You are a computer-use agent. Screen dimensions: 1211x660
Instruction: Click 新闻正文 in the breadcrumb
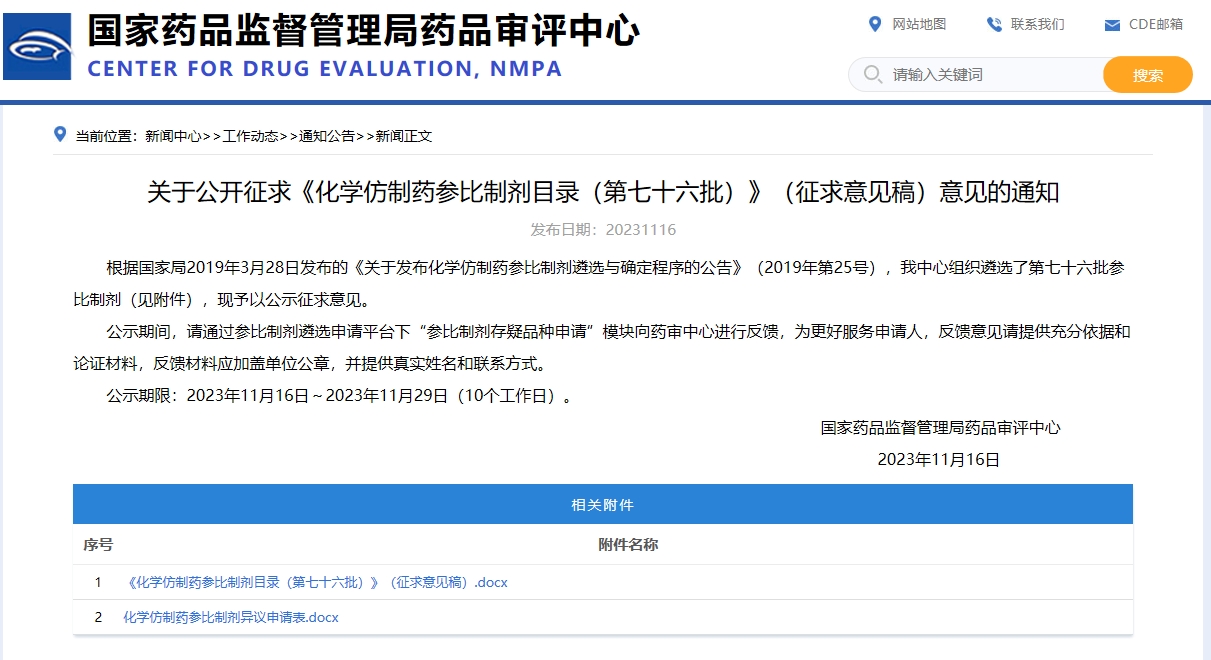[x=404, y=137]
